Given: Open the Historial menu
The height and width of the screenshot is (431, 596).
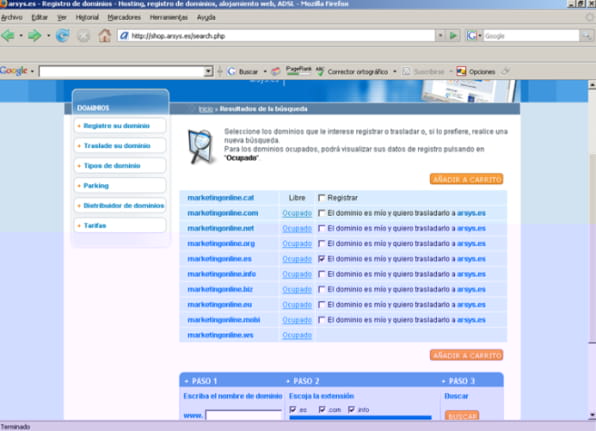Looking at the screenshot, I should (x=87, y=17).
